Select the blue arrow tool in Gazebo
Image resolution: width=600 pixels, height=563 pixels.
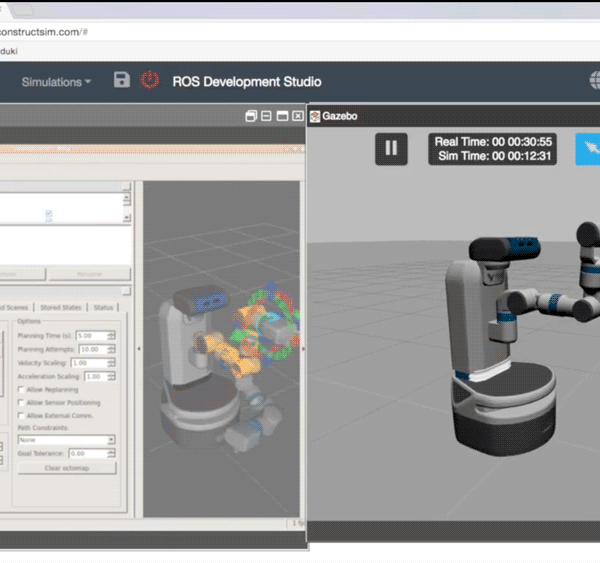(588, 149)
